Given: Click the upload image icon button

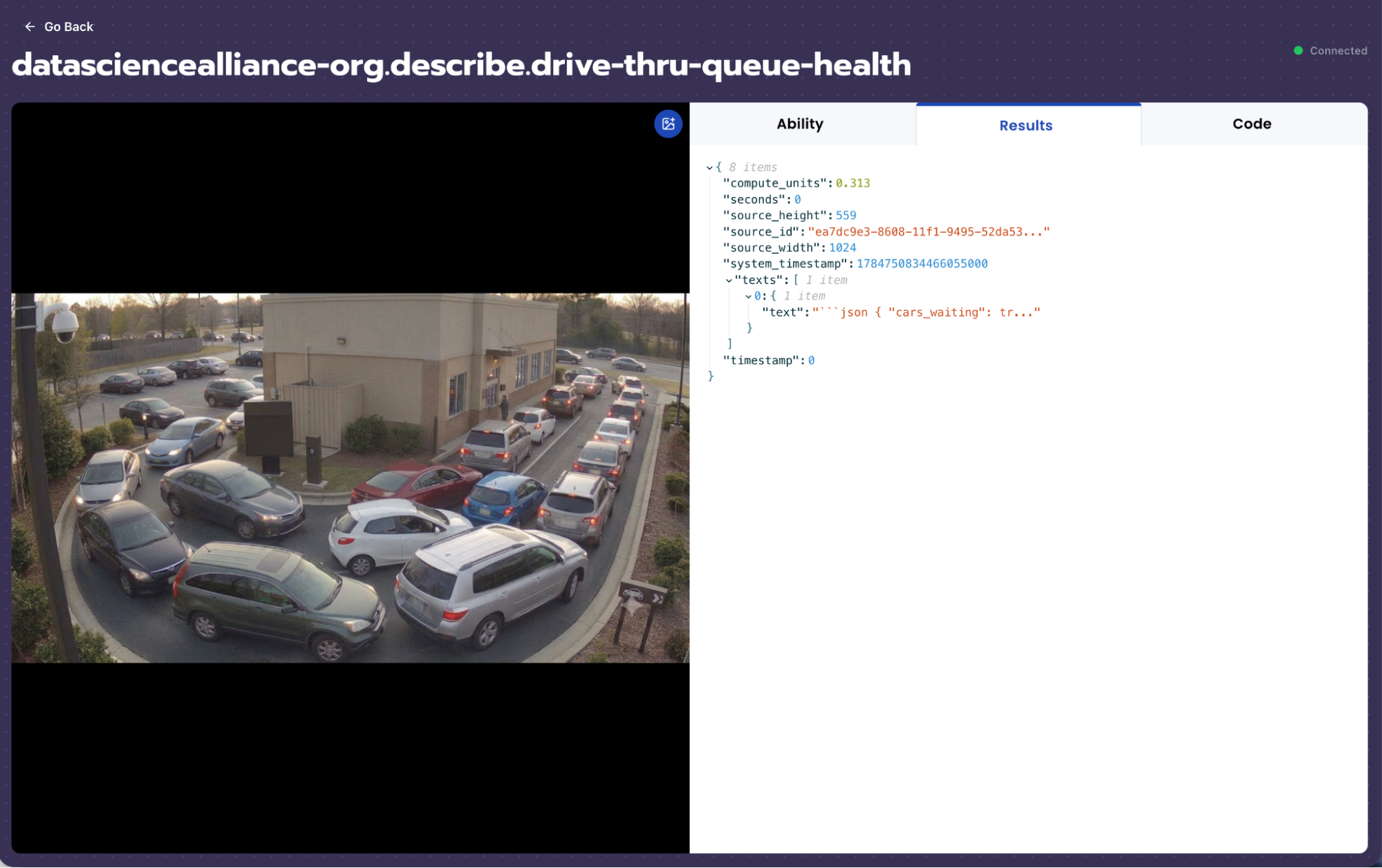Looking at the screenshot, I should pos(668,124).
